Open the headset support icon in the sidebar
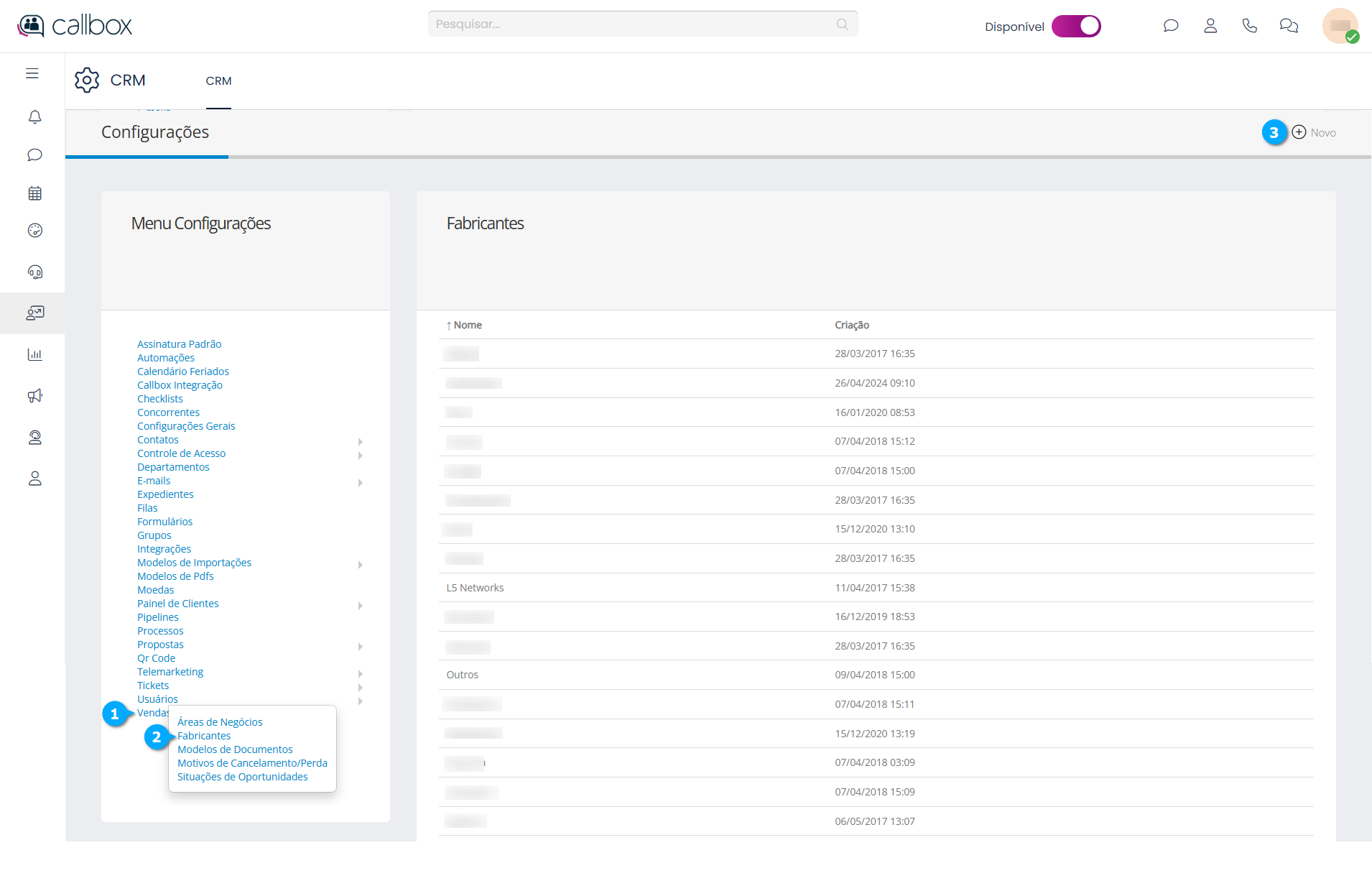Viewport: 1372px width, 886px height. pos(34,272)
